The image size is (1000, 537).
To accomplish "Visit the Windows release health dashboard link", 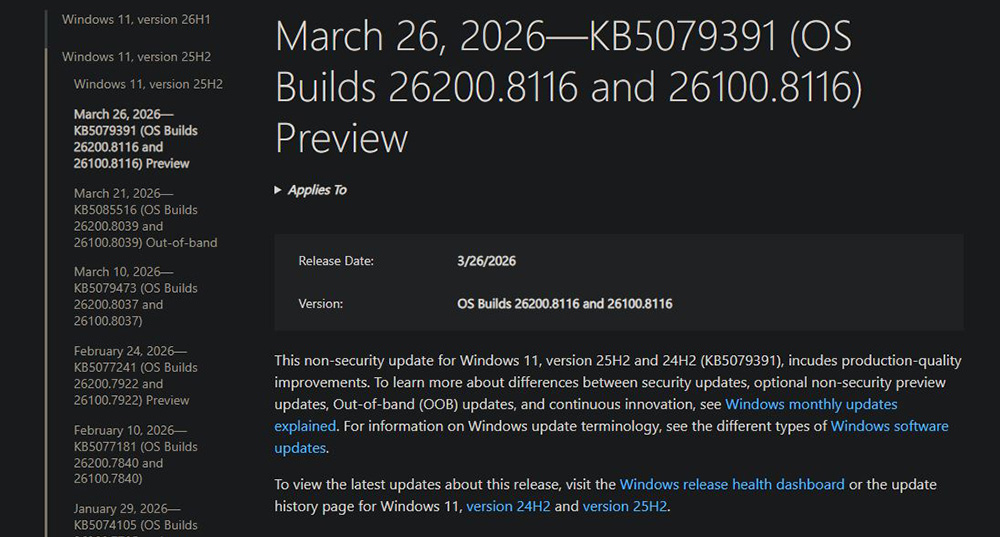I will [x=732, y=484].
